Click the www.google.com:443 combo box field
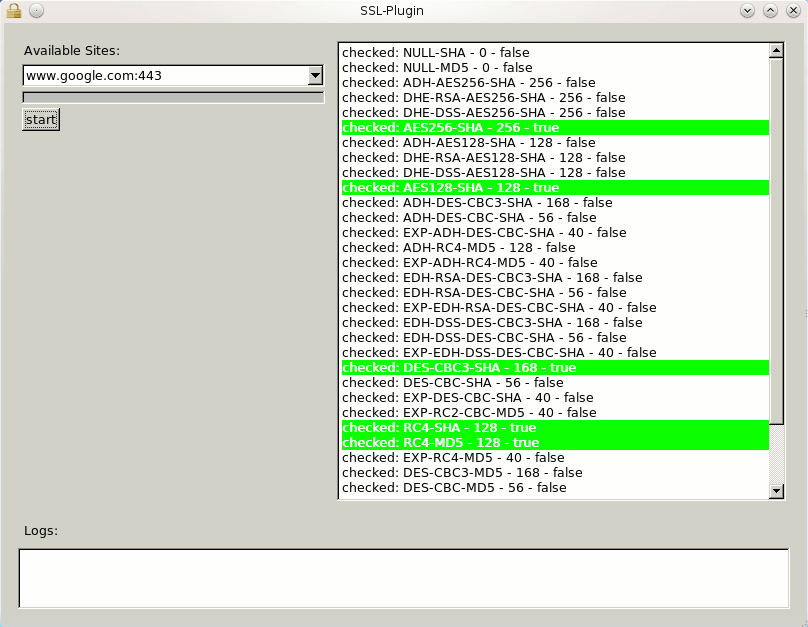The height and width of the screenshot is (627, 808). pyautogui.click(x=165, y=76)
